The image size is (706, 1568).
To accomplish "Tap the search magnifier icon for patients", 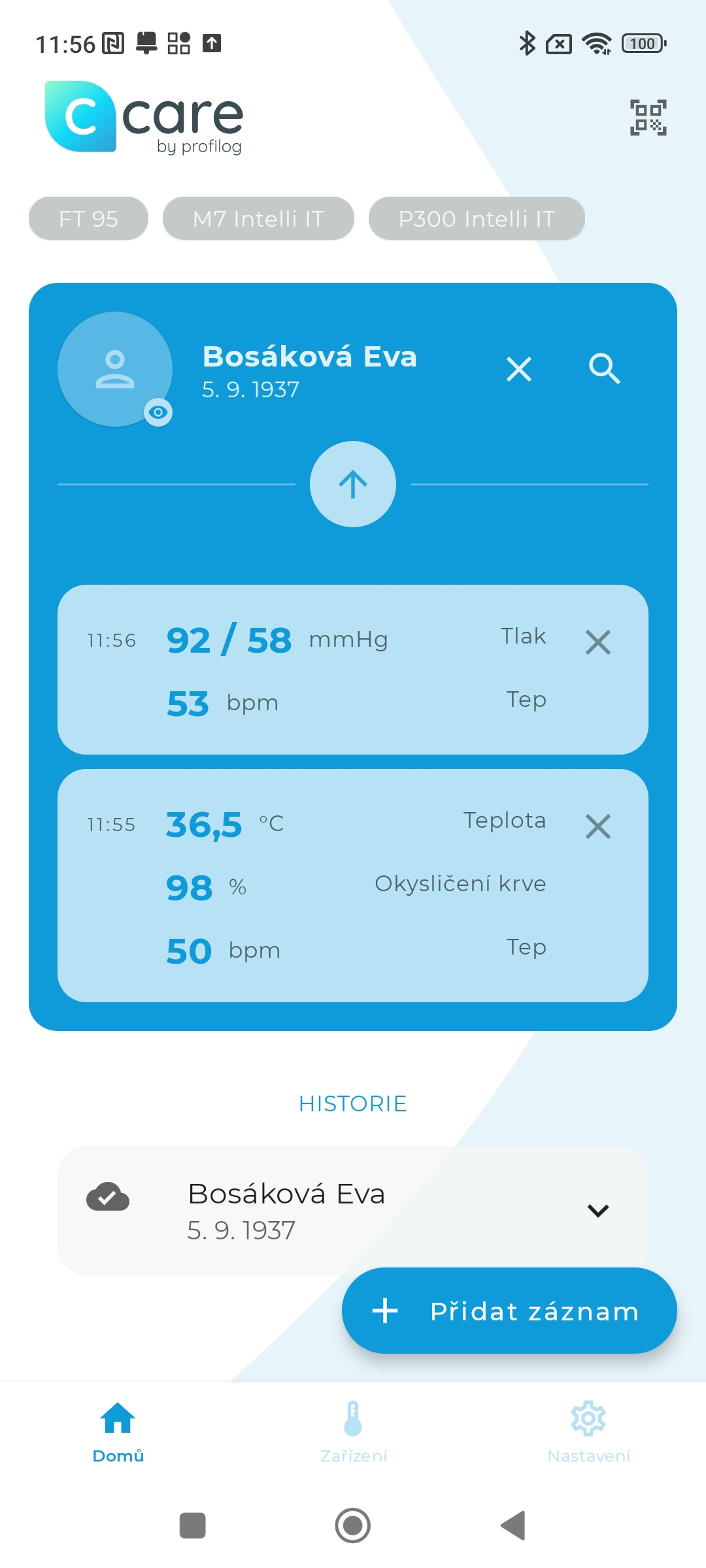I will point(604,369).
